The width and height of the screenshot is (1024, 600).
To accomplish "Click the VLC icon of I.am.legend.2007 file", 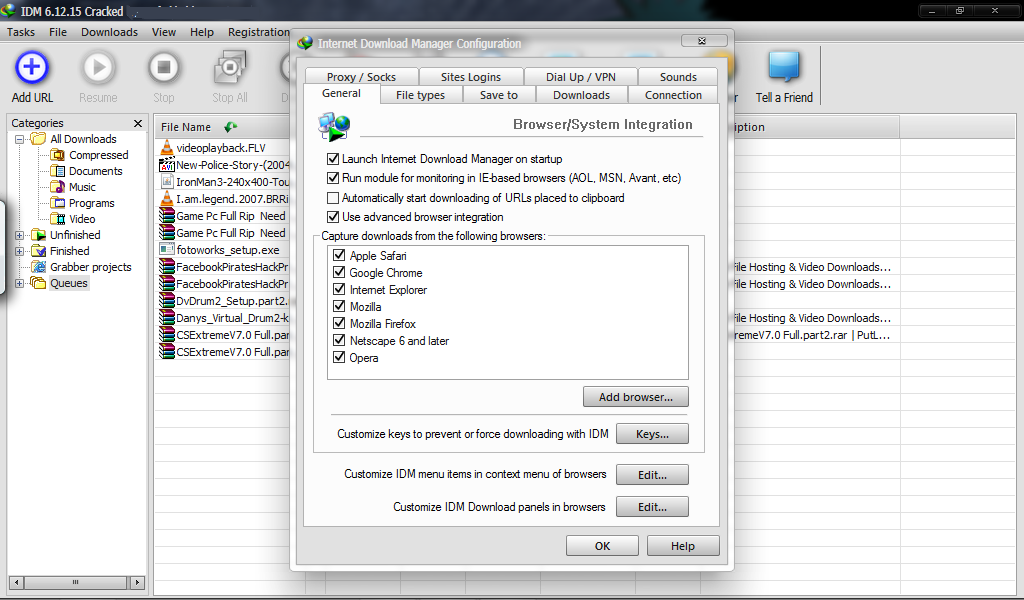I will [167, 198].
